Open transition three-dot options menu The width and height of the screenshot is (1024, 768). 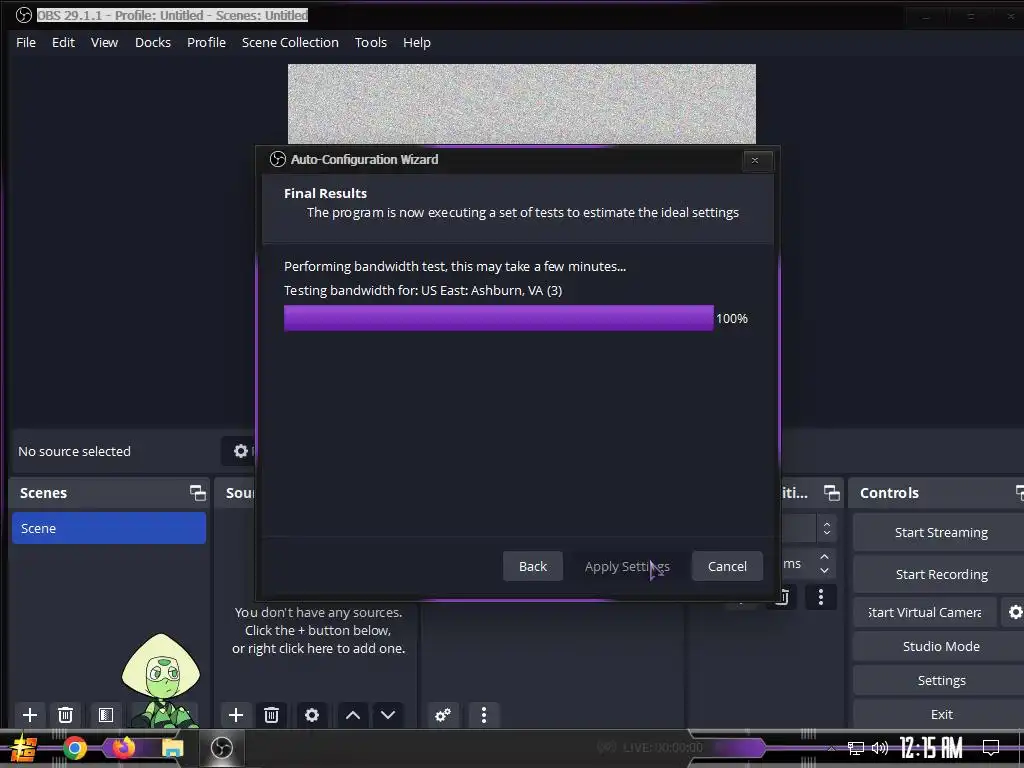(821, 596)
